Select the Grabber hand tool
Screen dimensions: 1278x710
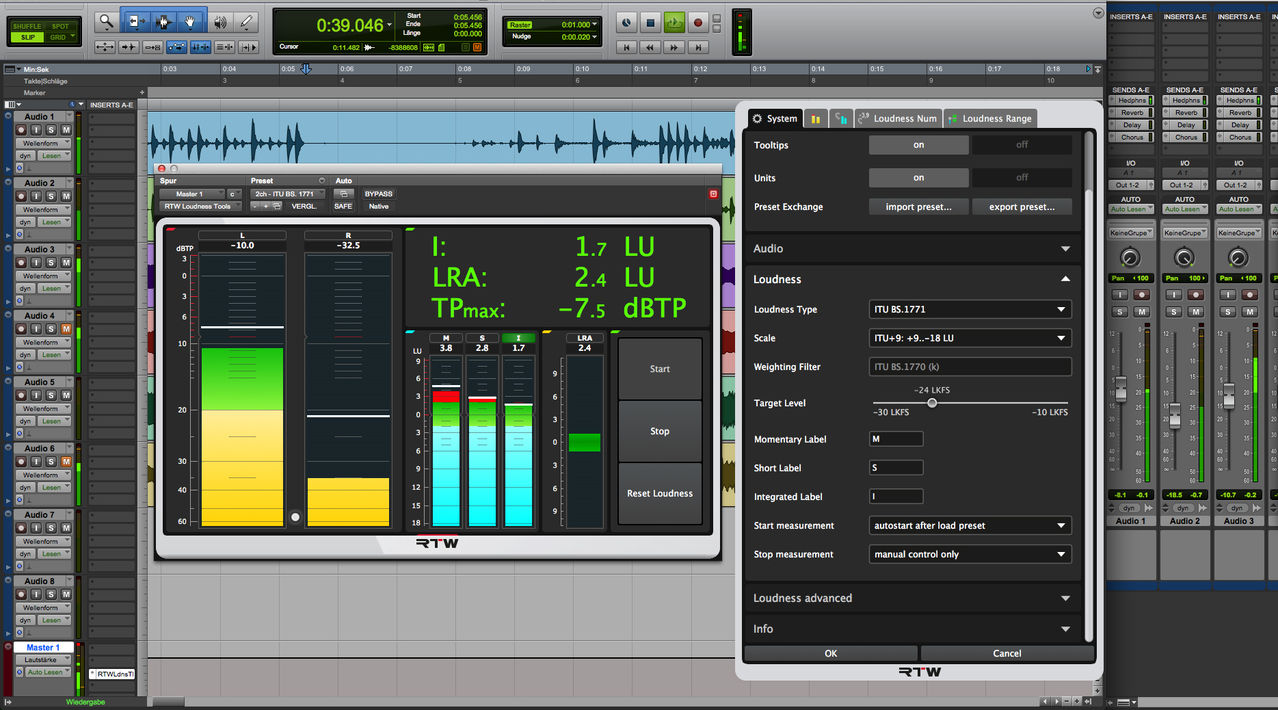tap(190, 21)
